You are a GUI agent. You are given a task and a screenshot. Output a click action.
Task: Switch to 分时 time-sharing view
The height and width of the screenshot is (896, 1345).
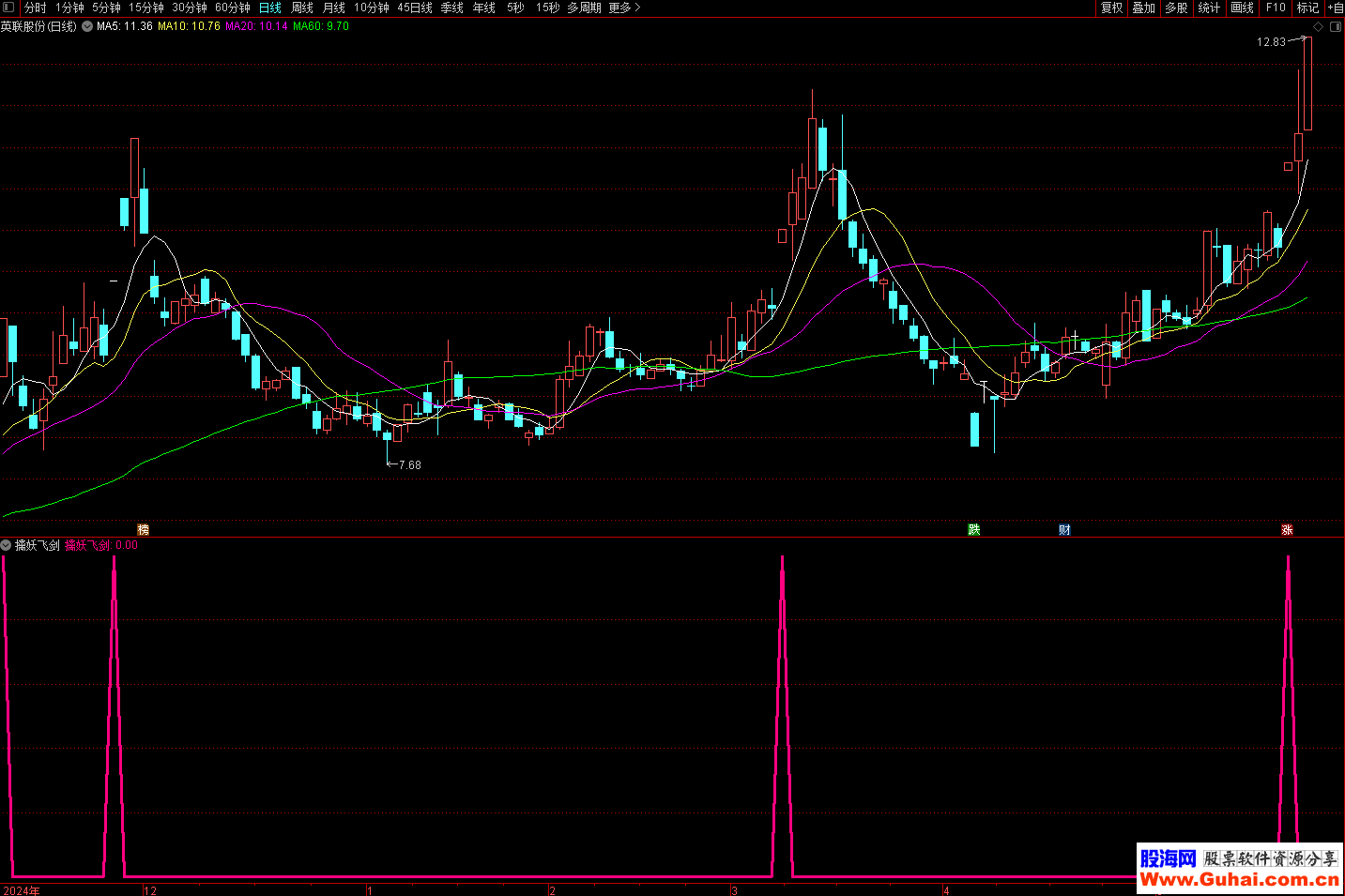(x=35, y=8)
